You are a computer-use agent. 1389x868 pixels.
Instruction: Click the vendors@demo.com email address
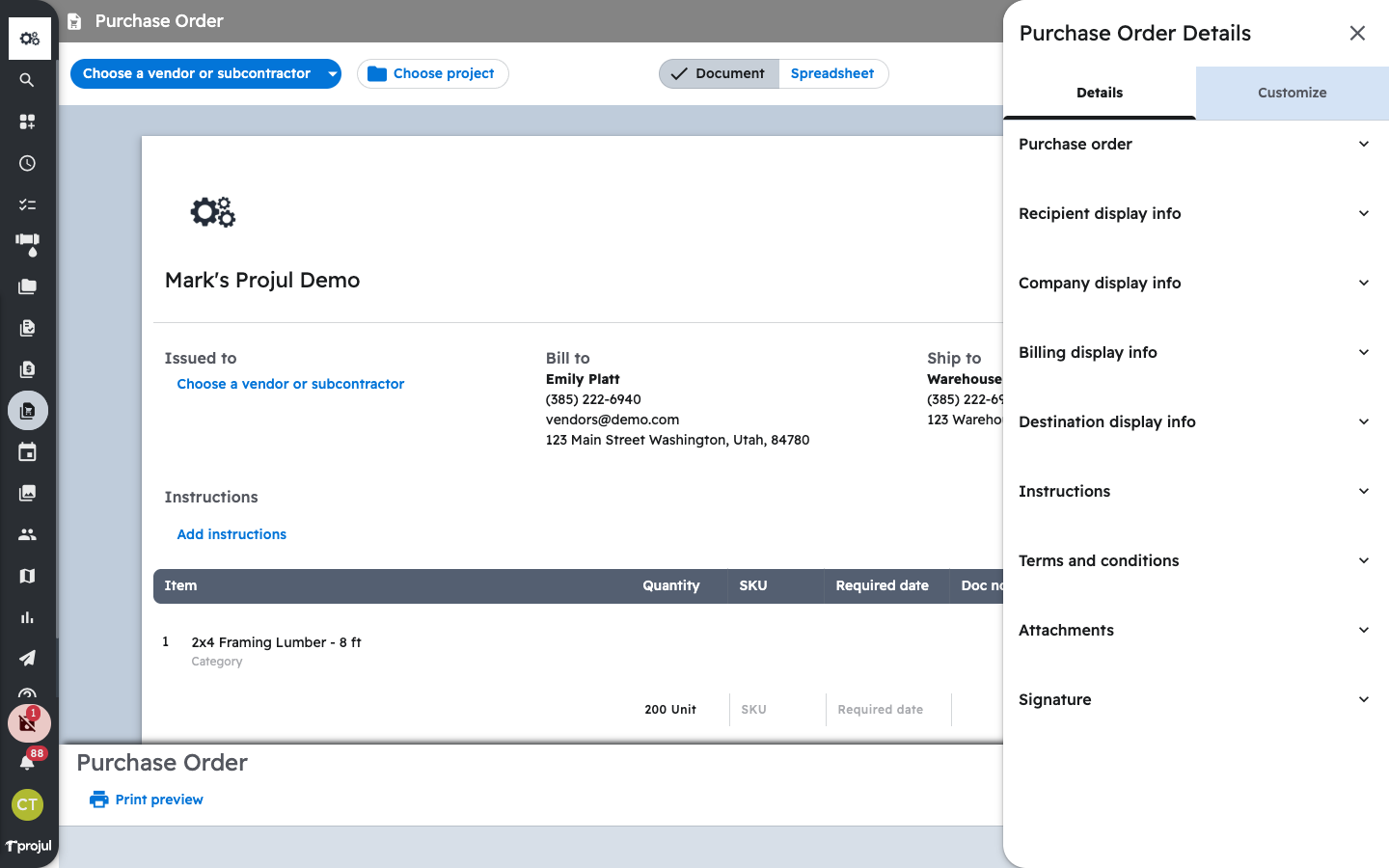[613, 420]
